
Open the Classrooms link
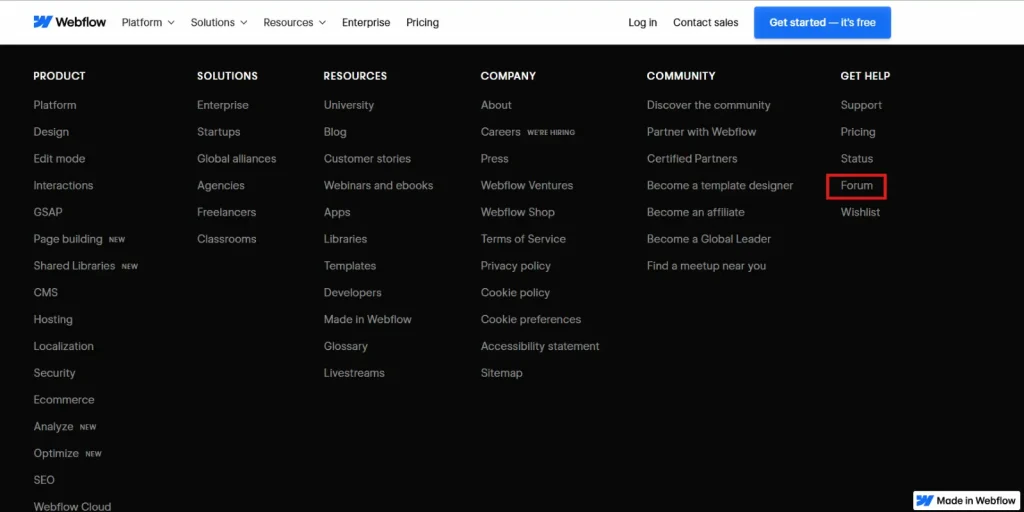point(227,239)
